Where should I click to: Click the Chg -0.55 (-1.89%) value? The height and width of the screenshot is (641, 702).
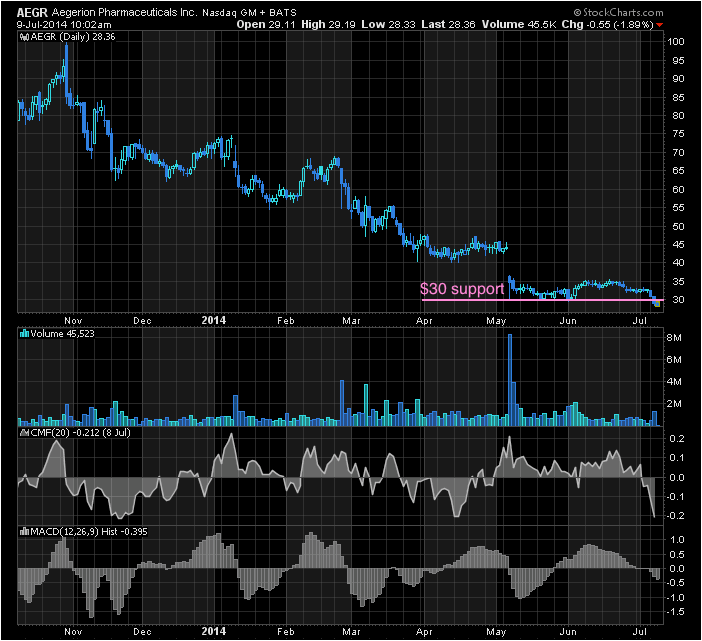tap(608, 25)
